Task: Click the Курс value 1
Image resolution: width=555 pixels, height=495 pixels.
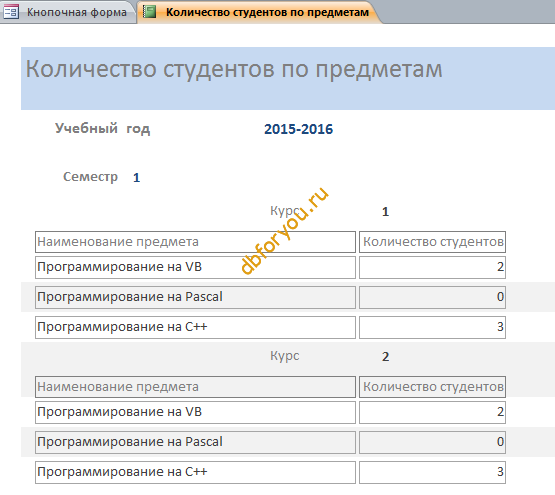Action: pyautogui.click(x=385, y=212)
